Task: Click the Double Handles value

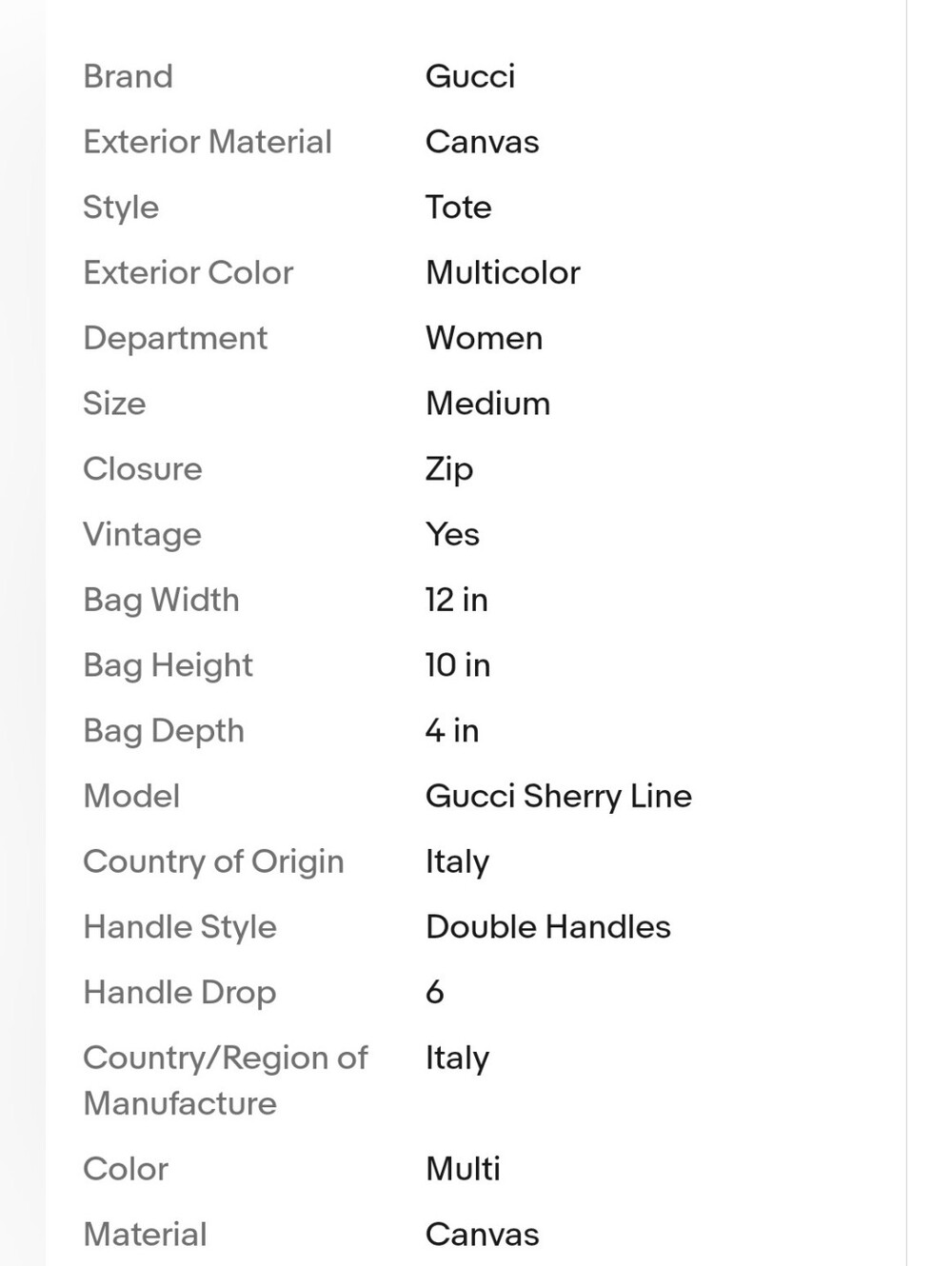Action: pyautogui.click(x=548, y=928)
